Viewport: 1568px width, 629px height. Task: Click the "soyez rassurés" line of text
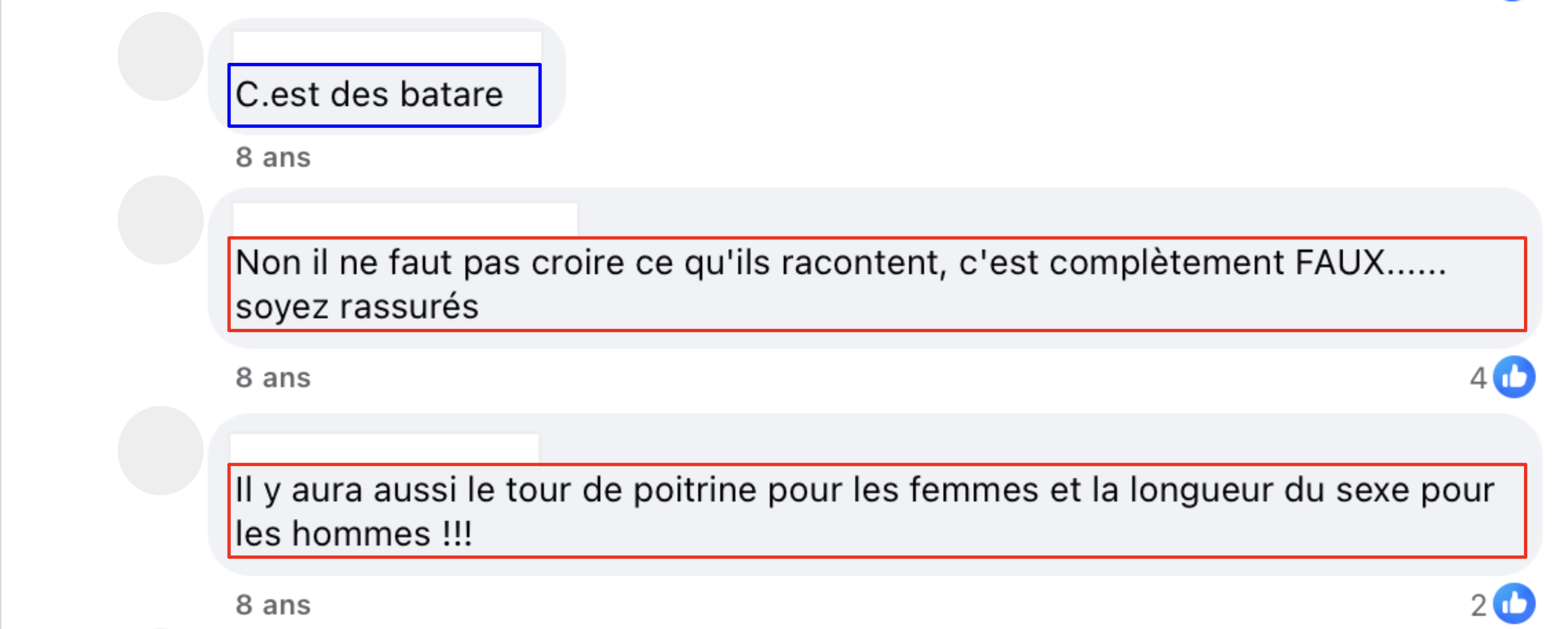[357, 306]
